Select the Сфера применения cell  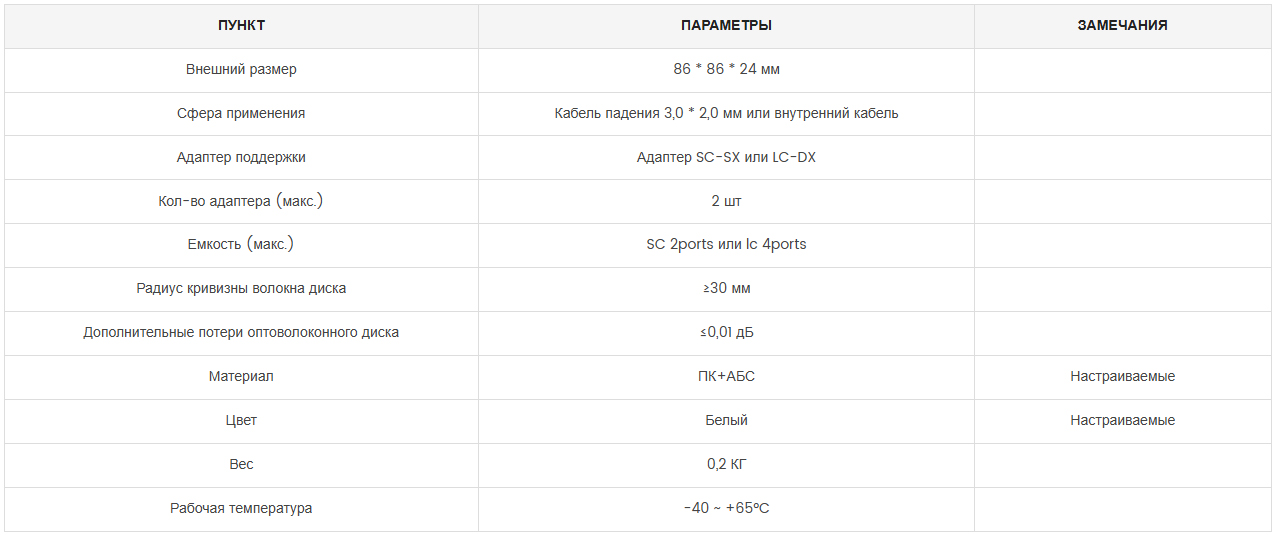[x=241, y=114]
